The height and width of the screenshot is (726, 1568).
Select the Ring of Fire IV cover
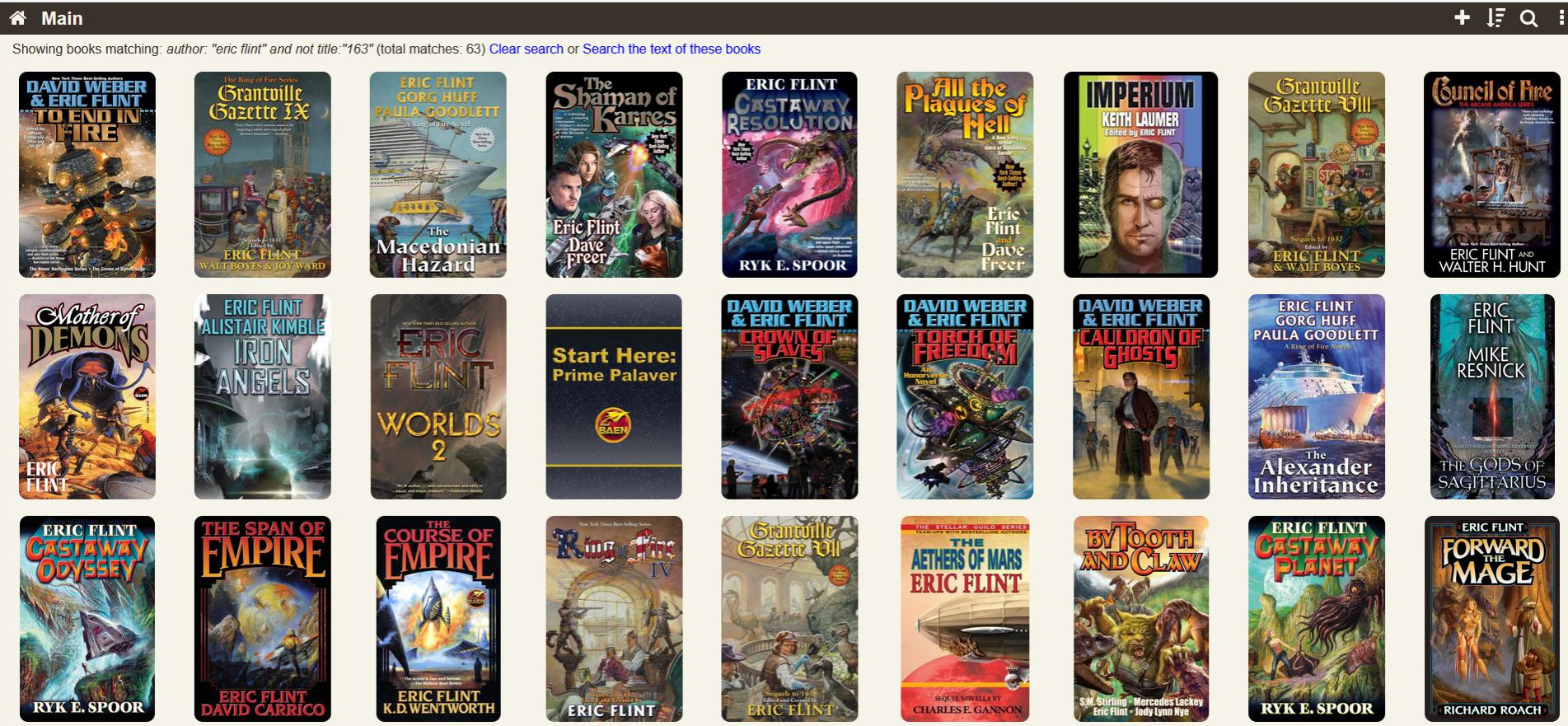(614, 619)
